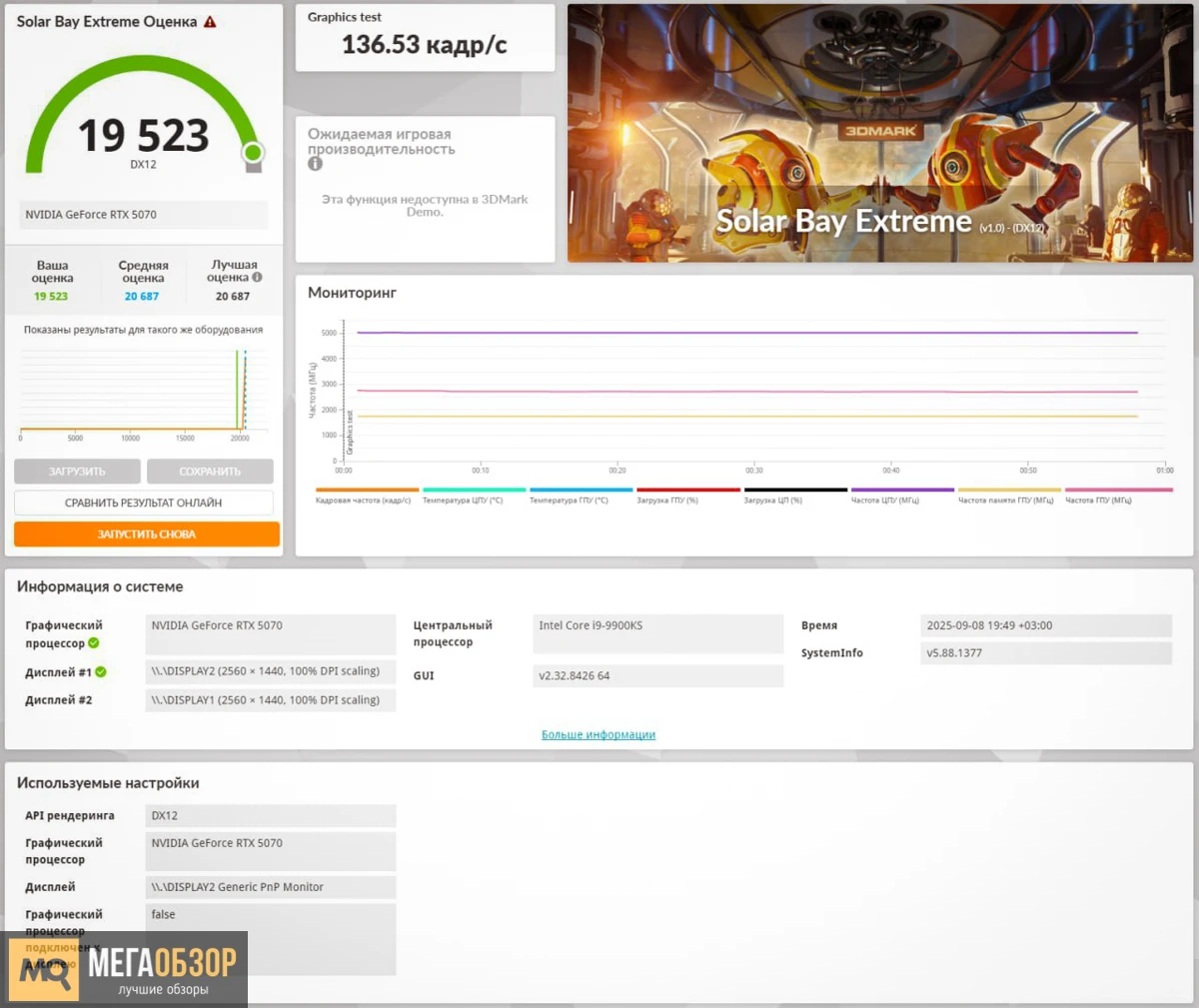Select the GUI version v2.32.8426 64
This screenshot has height=1008, width=1199.
(x=657, y=676)
